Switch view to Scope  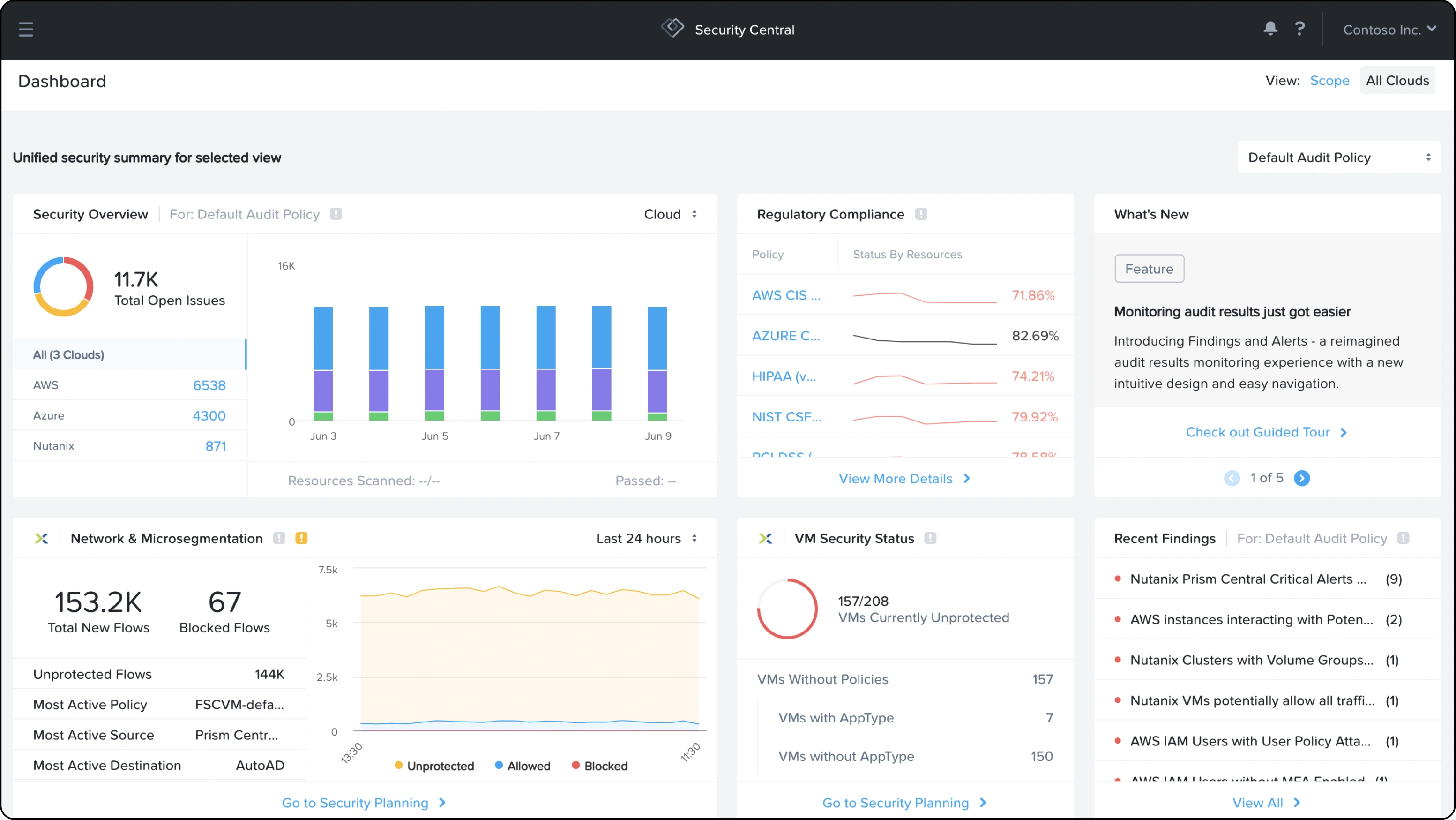(x=1329, y=80)
